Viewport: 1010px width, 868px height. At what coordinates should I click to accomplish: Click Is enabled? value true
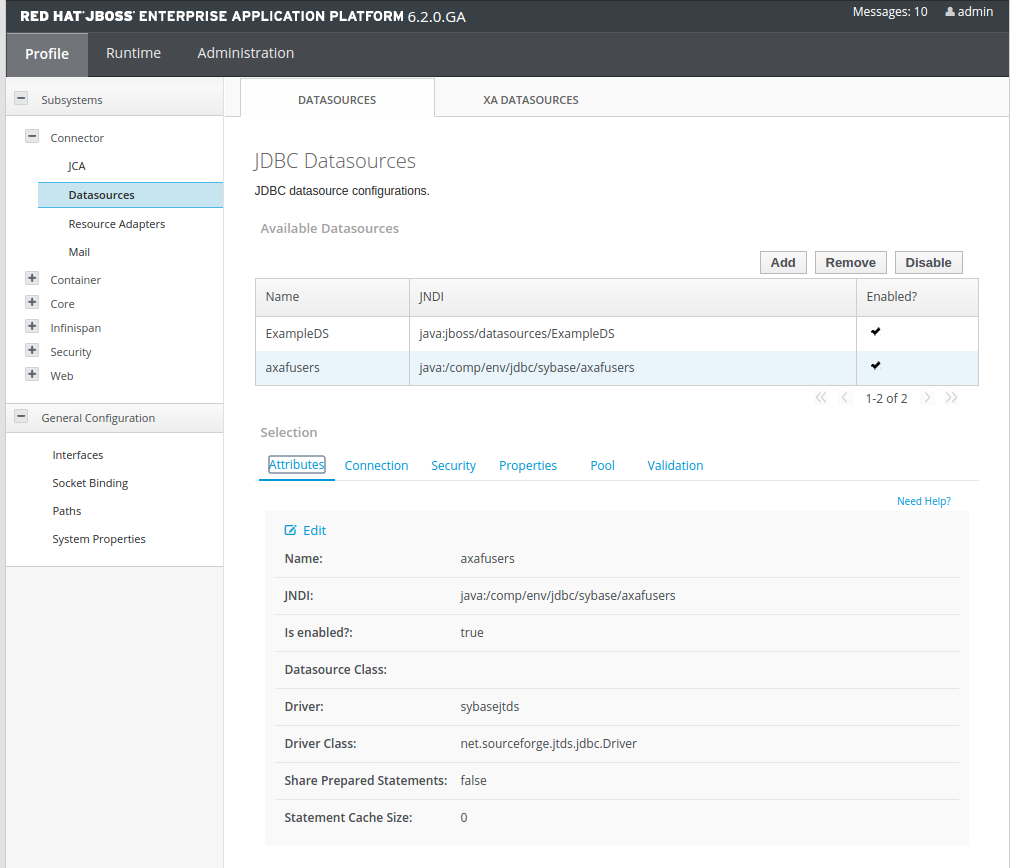click(472, 633)
